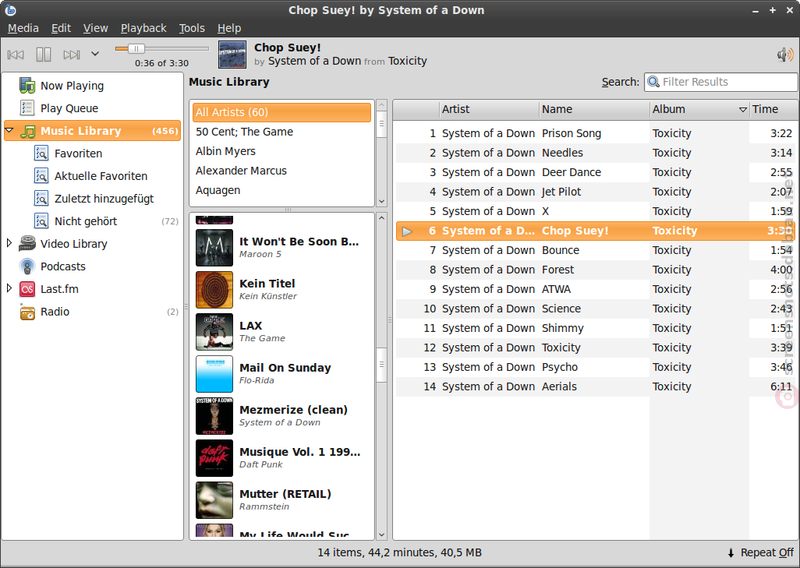Select LAX album cover by The Game
This screenshot has width=800, height=568.
pos(214,332)
